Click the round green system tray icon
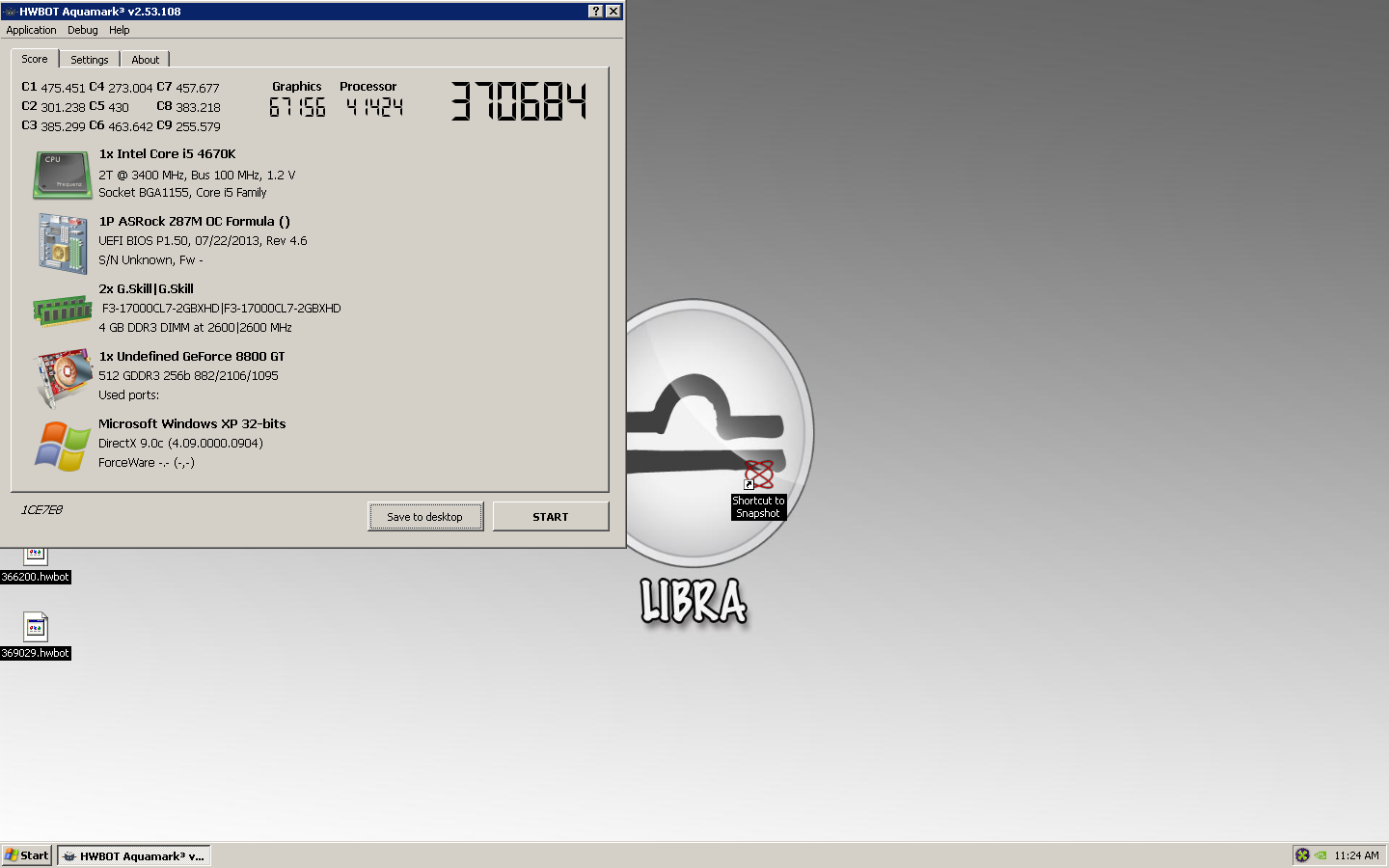 [x=1302, y=855]
